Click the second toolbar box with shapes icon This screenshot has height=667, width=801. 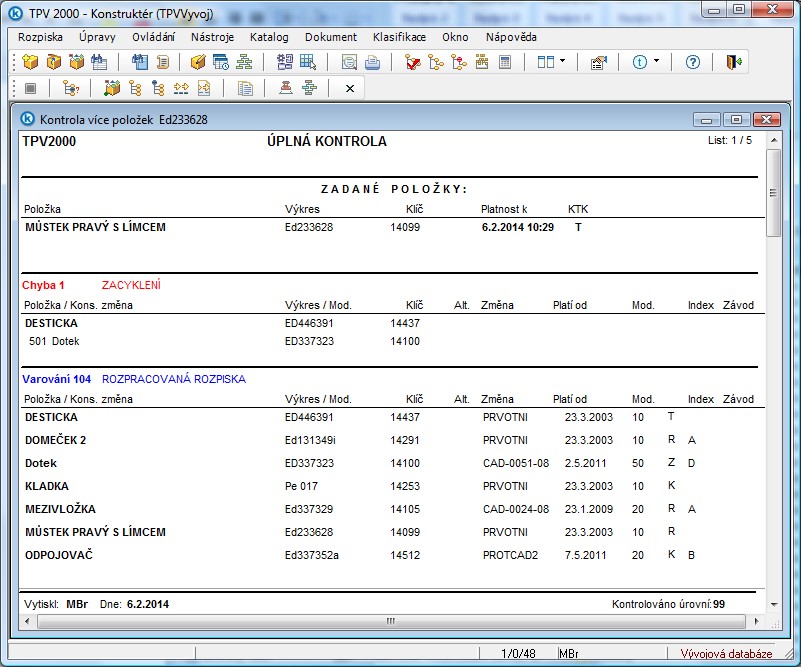pyautogui.click(x=111, y=88)
